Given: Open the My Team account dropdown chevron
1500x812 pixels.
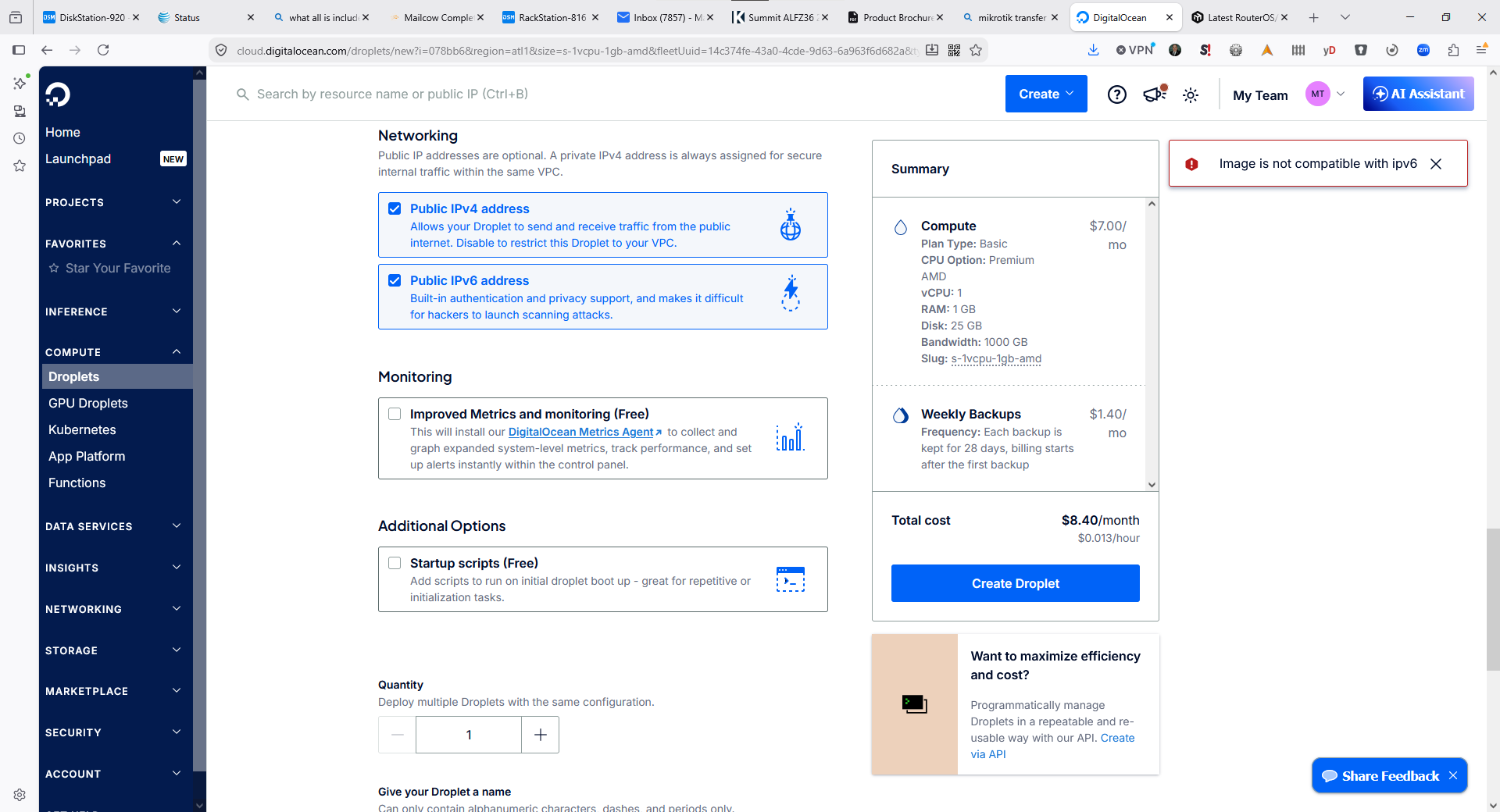Looking at the screenshot, I should [1341, 94].
